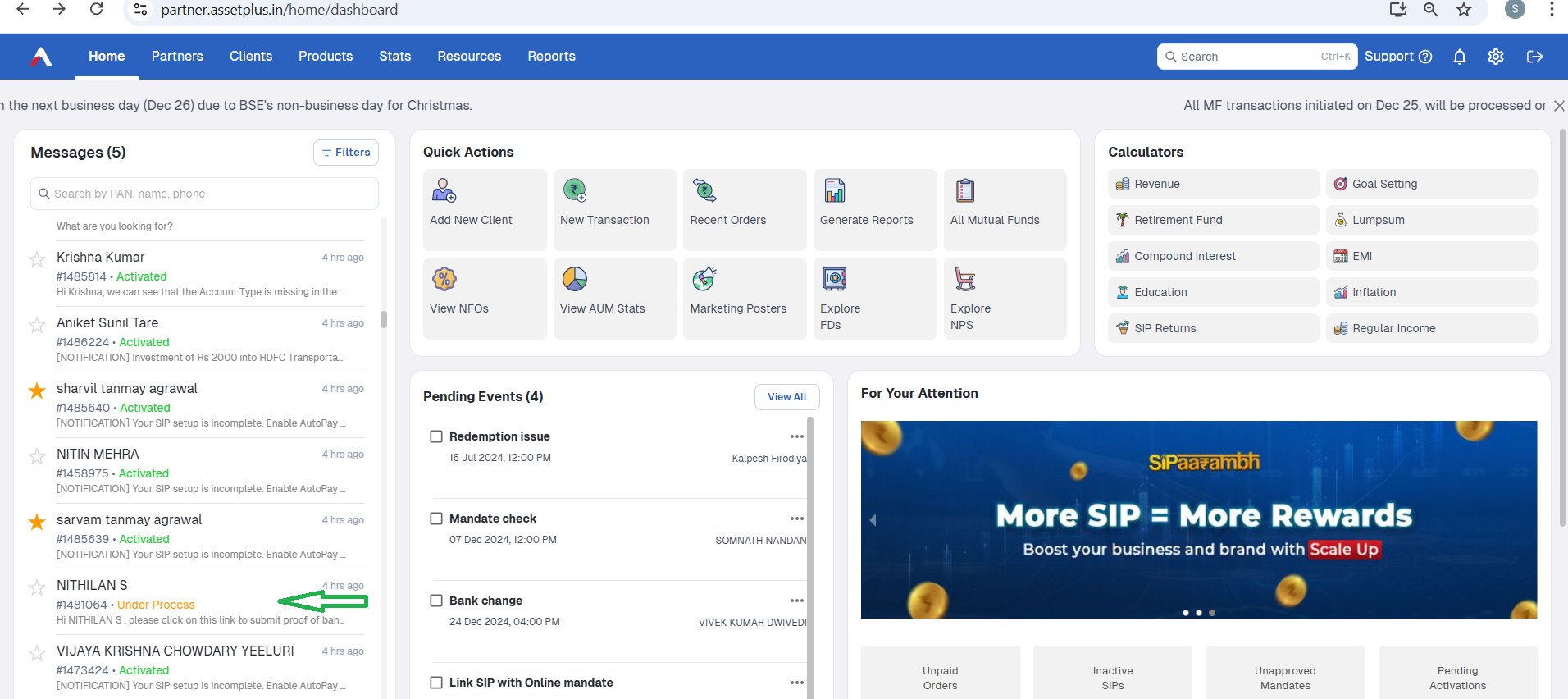This screenshot has height=699, width=1568.
Task: Star NITIN MEHRA's message
Action: coord(37,456)
